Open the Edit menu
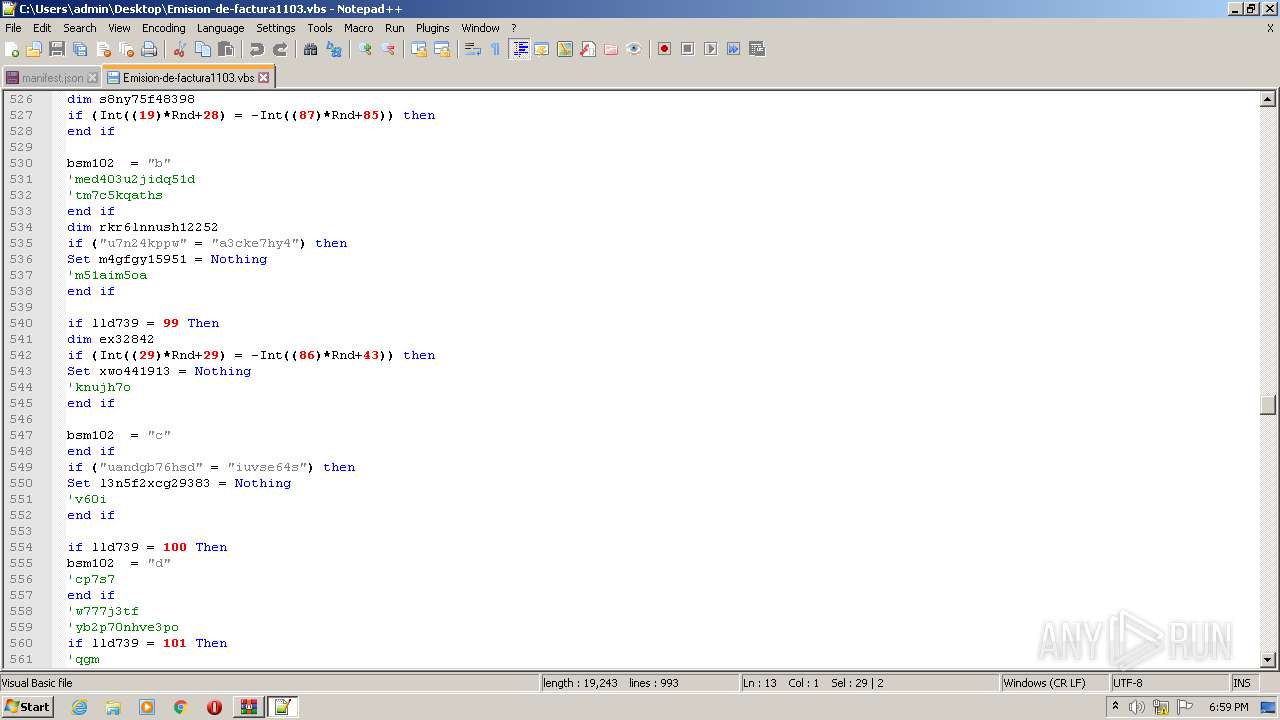 click(x=42, y=28)
